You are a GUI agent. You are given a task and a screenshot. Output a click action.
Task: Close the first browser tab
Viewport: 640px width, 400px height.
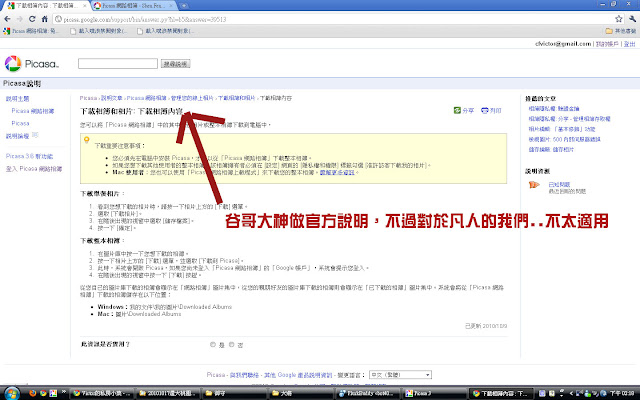tap(85, 6)
